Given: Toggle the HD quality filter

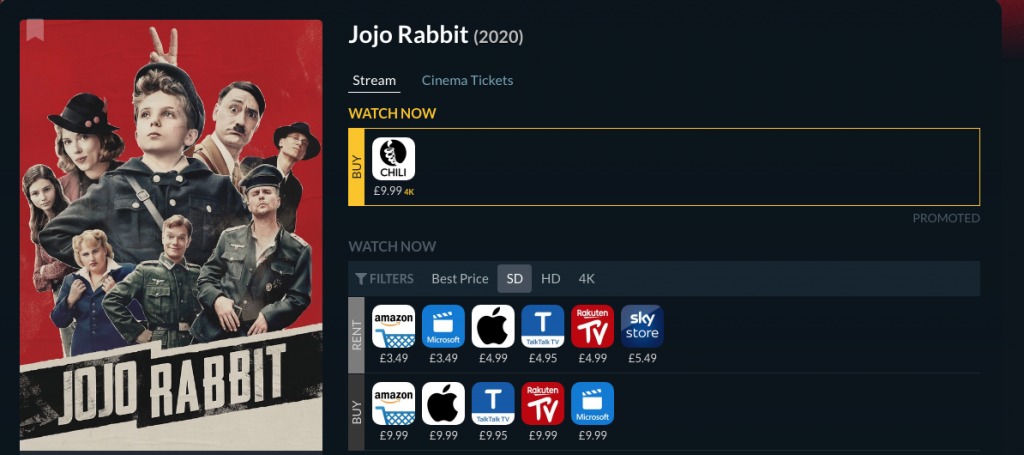Looking at the screenshot, I should click(551, 279).
